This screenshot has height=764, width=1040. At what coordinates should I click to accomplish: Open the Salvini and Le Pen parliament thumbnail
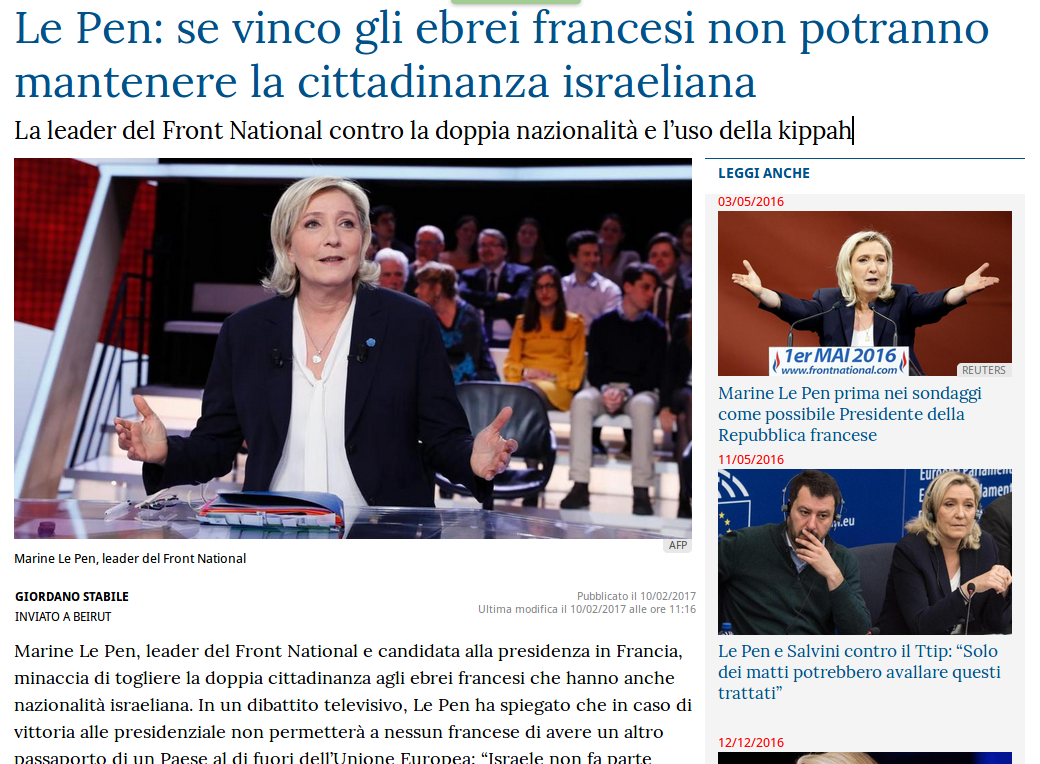tap(865, 552)
